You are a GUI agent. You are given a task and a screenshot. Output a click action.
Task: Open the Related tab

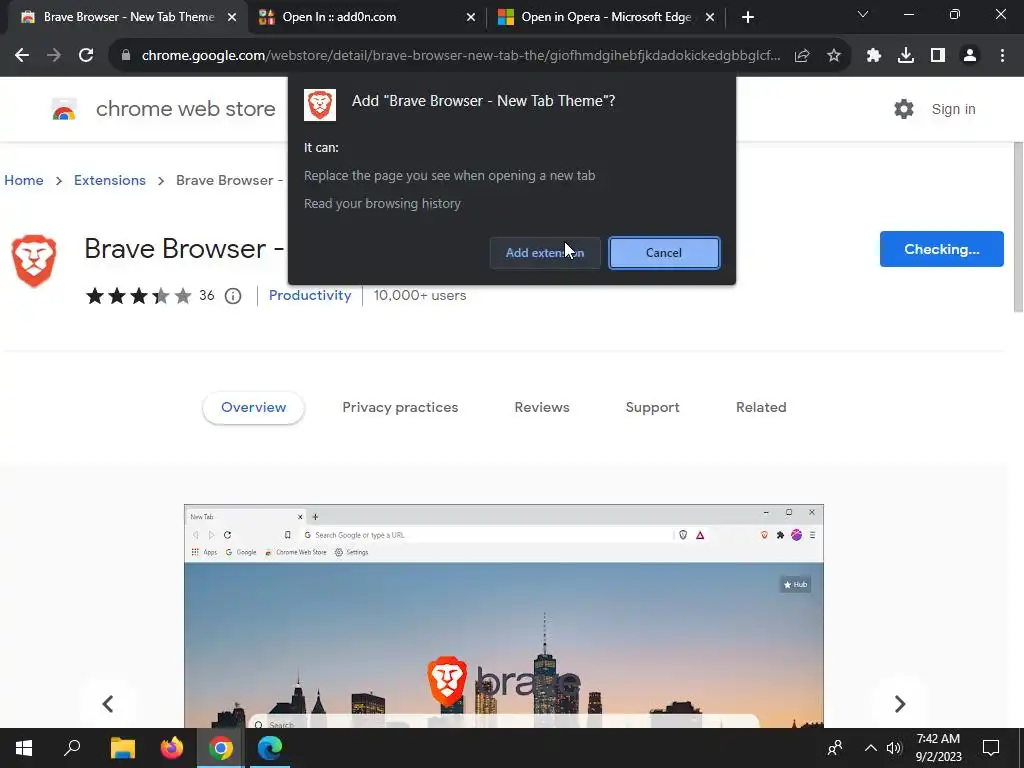point(761,408)
